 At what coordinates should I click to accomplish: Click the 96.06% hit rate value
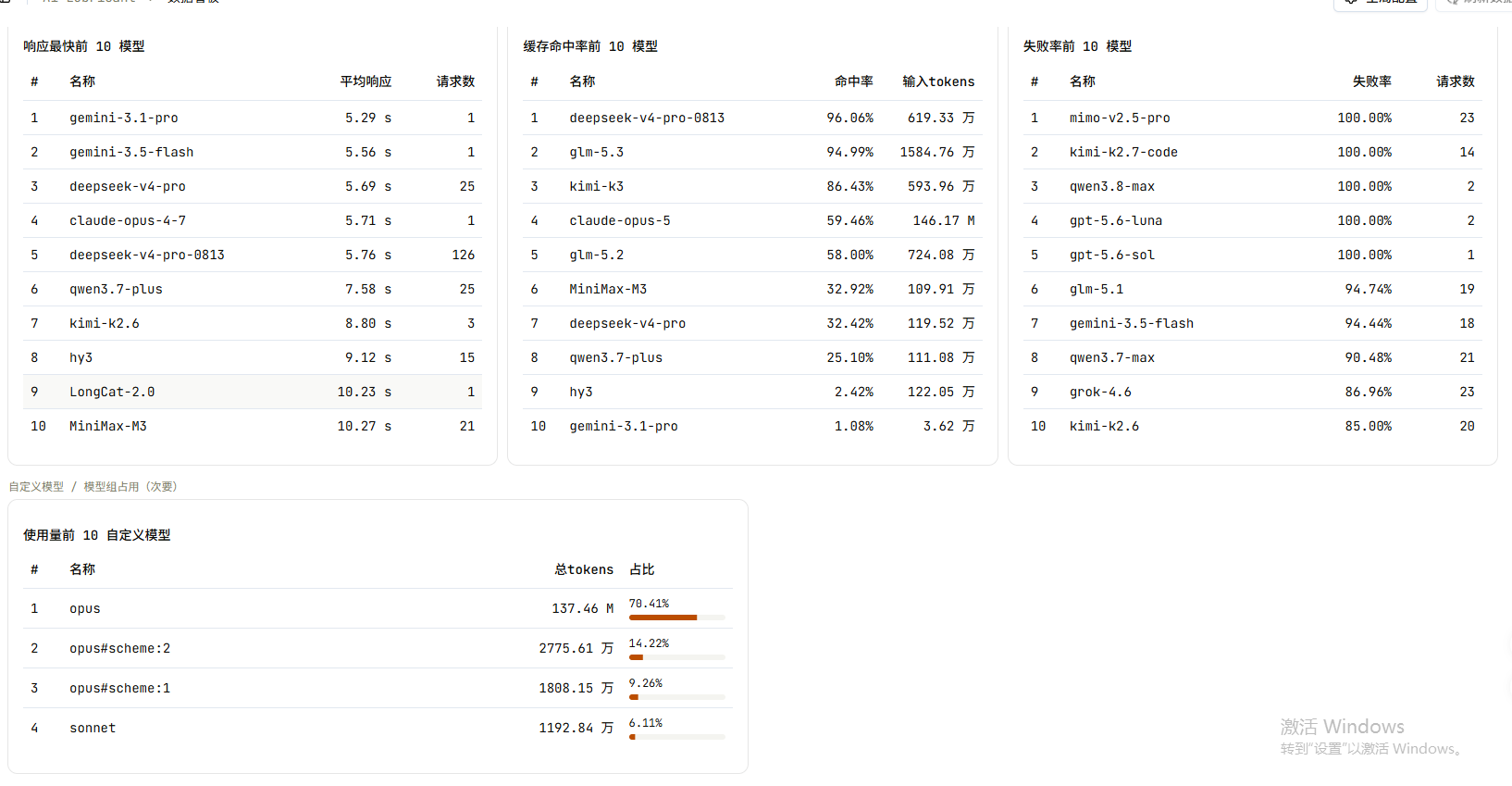tap(850, 118)
